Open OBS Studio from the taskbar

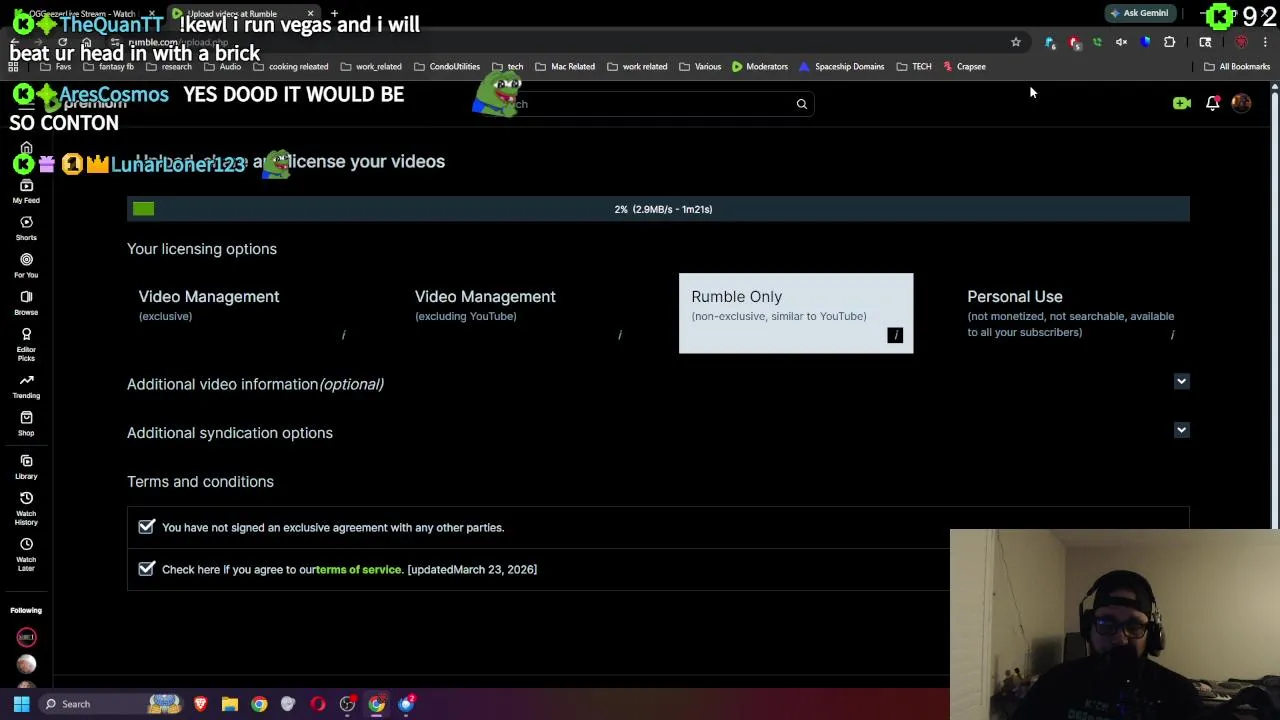pos(347,704)
